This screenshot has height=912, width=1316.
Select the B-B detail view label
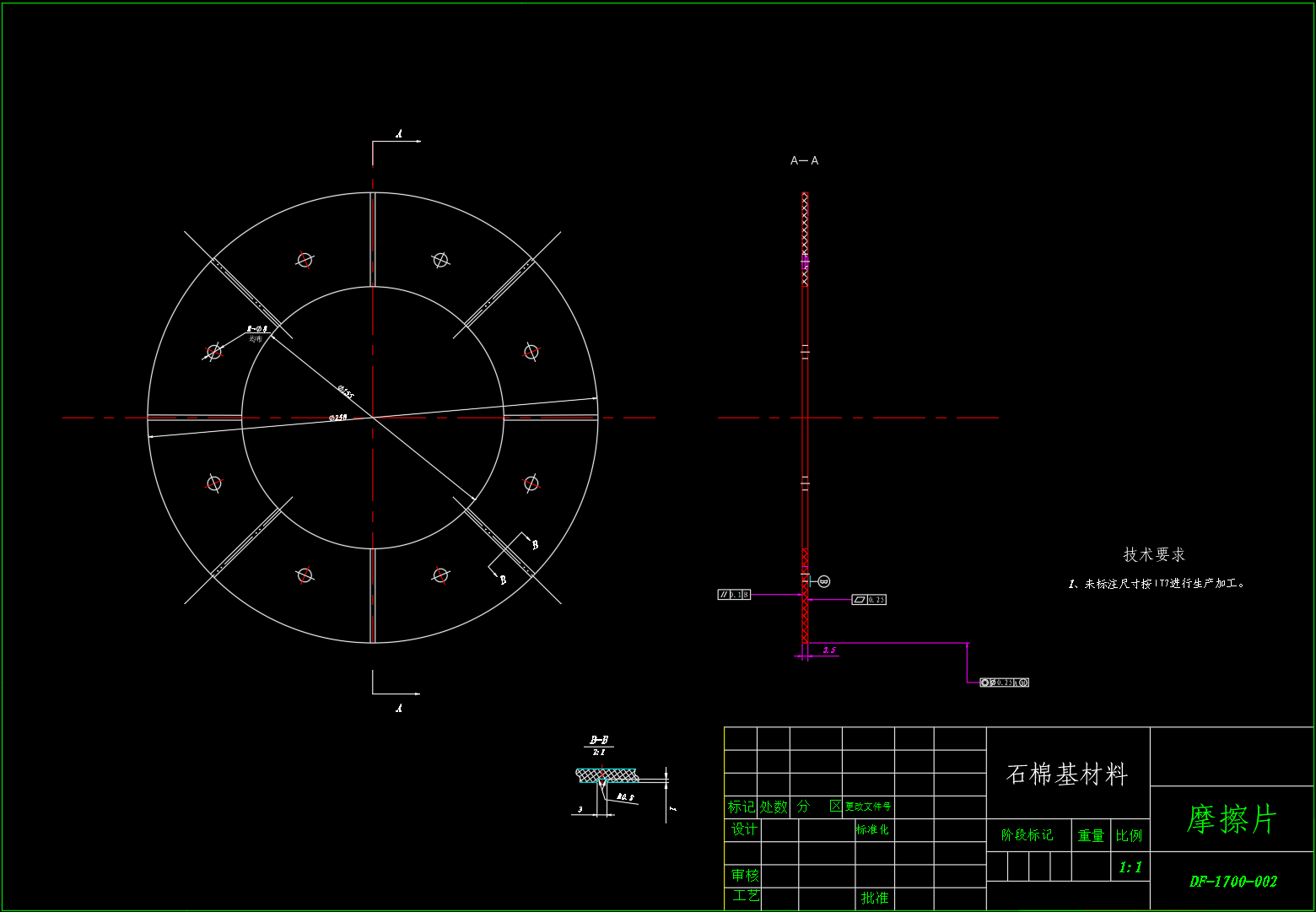599,740
